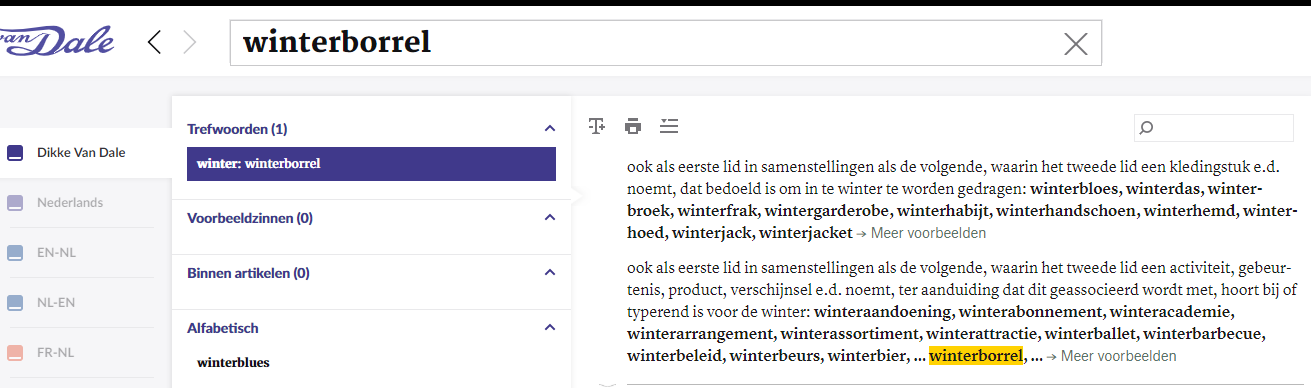Collapse the Binnen artikelen section
Screen dimensions: 1311x388
(x=549, y=272)
